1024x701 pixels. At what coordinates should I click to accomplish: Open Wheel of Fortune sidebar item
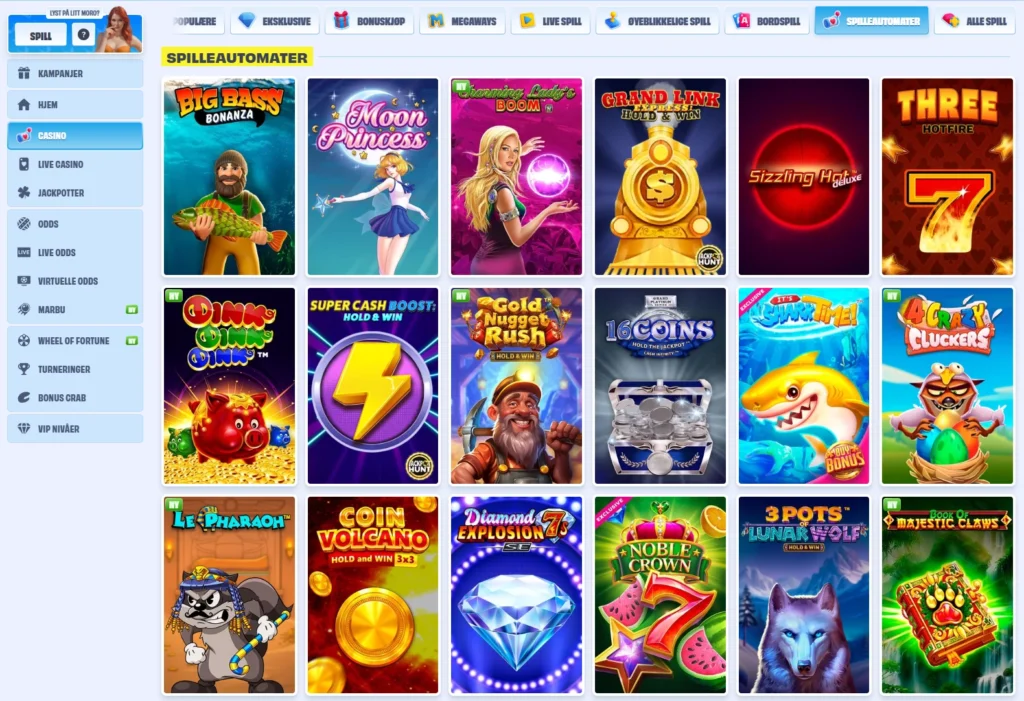[75, 340]
